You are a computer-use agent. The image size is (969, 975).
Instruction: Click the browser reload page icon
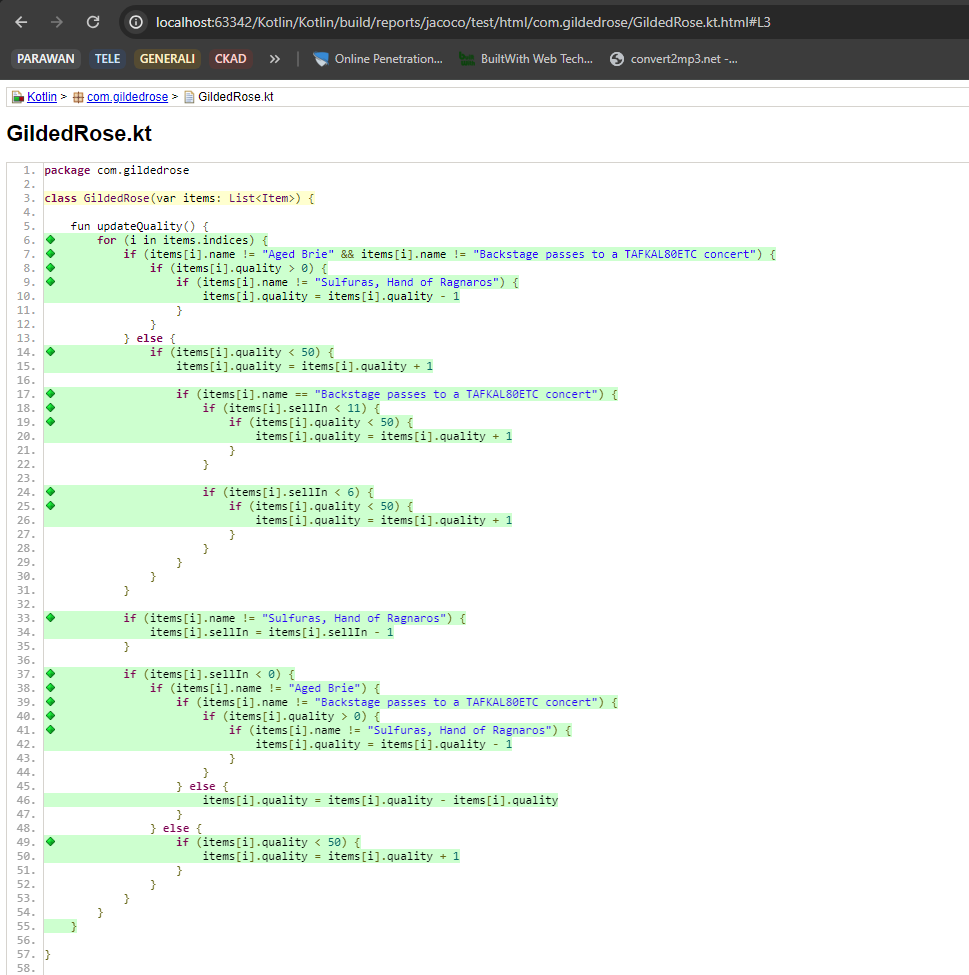[93, 22]
